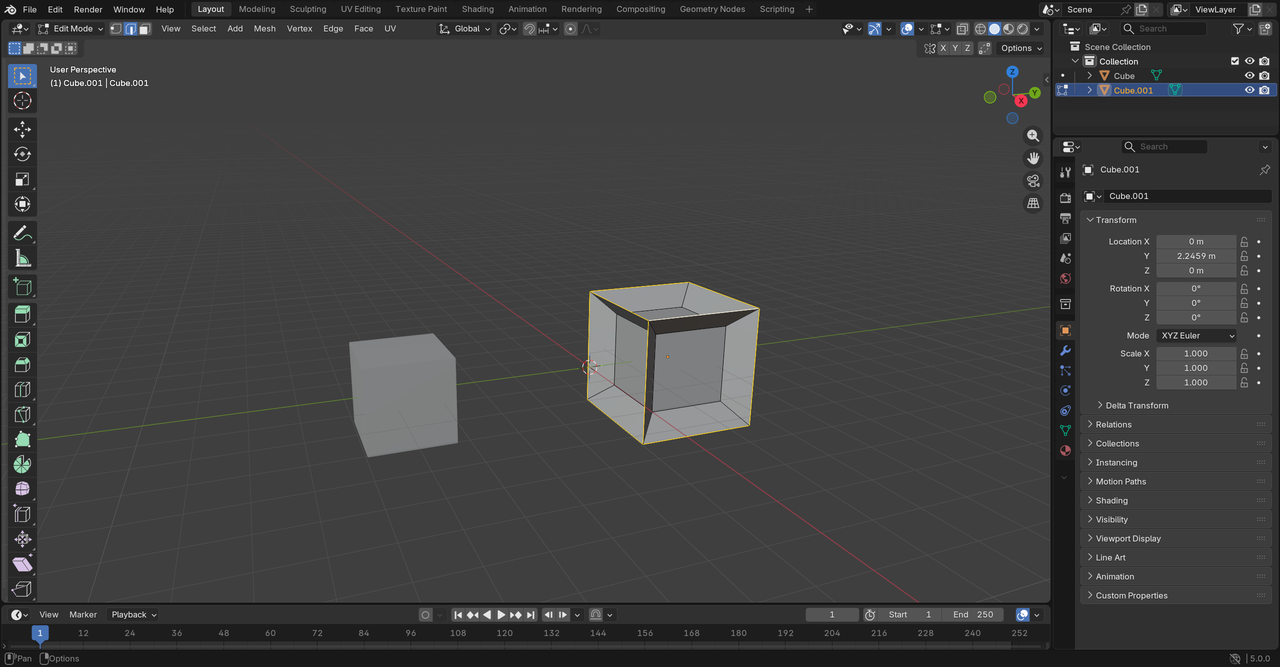Switch to the UV Editing workspace tab
The height and width of the screenshot is (667, 1280).
(x=361, y=9)
